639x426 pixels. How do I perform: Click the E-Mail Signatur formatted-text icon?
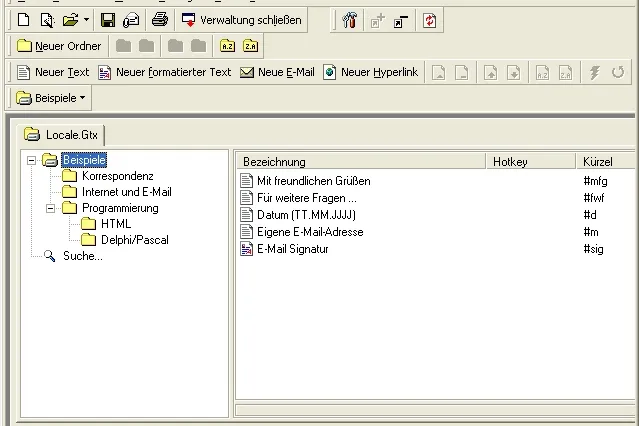246,249
